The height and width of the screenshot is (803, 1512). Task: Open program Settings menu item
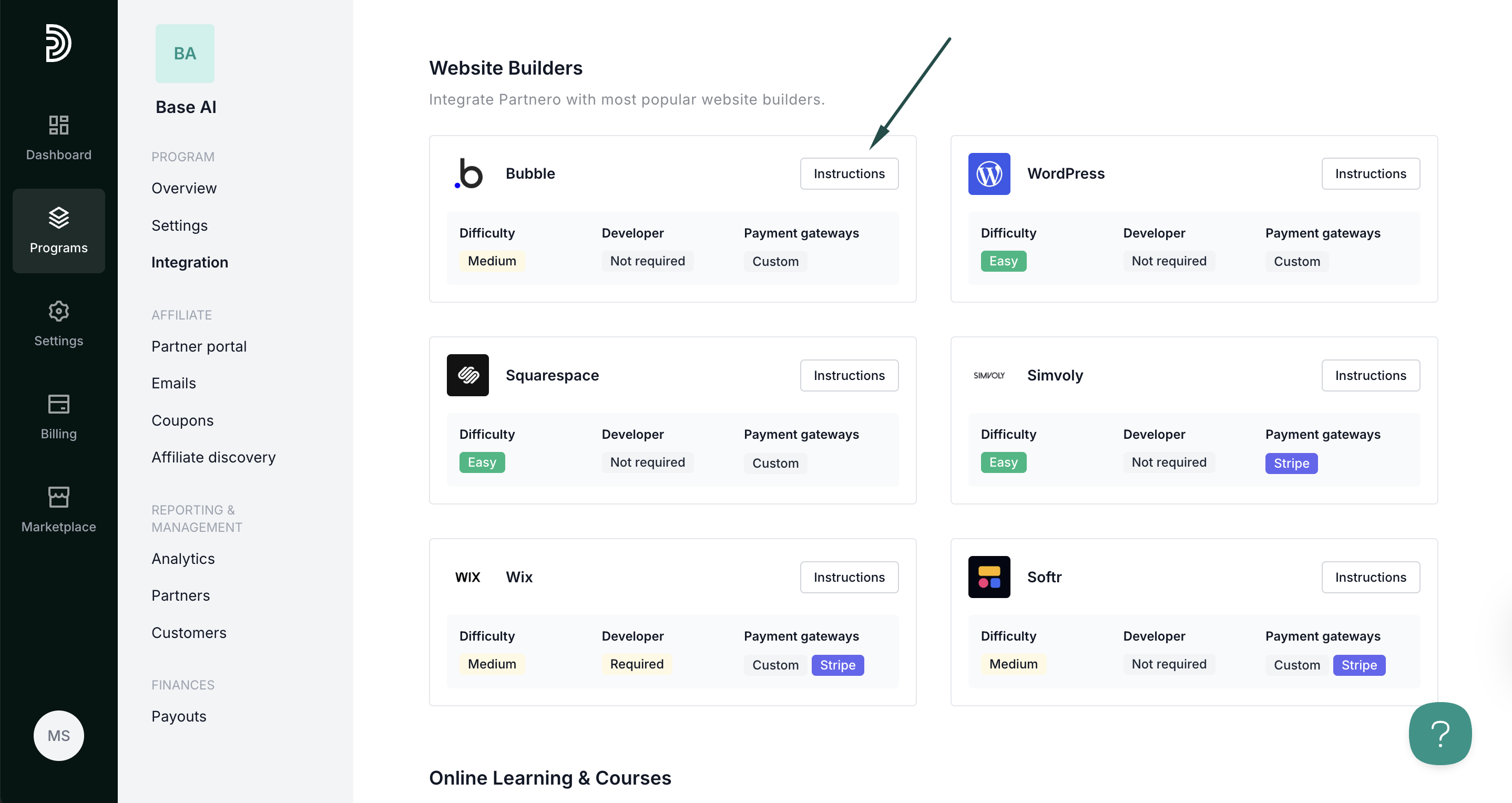coord(179,226)
